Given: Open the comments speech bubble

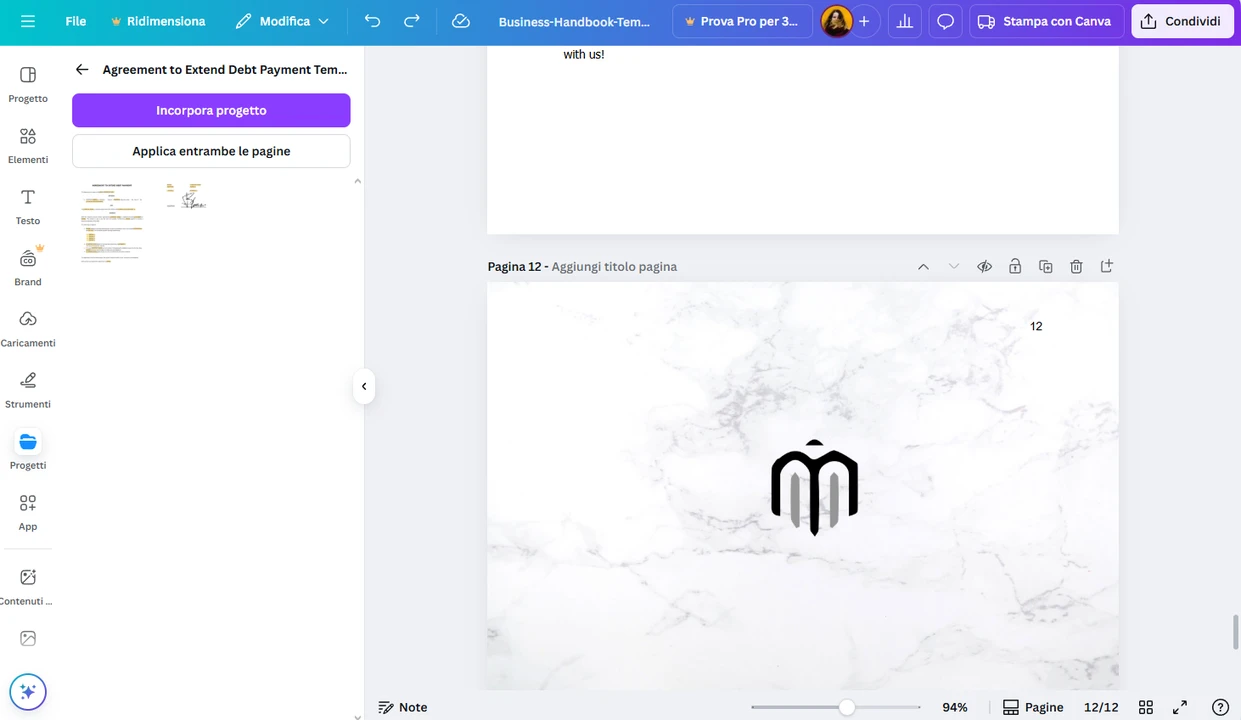Looking at the screenshot, I should click(945, 21).
